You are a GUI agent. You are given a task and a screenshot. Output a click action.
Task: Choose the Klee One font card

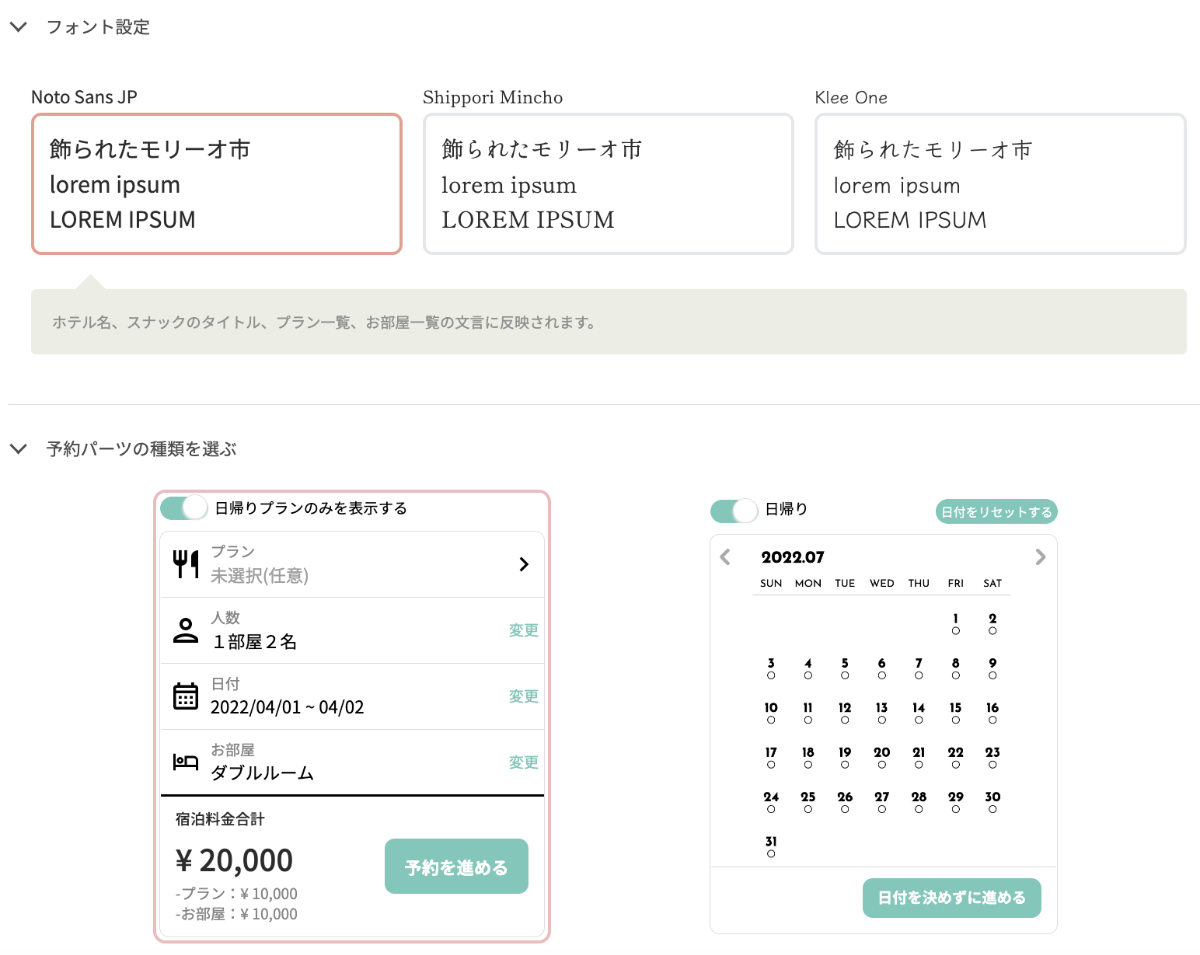pos(1000,184)
